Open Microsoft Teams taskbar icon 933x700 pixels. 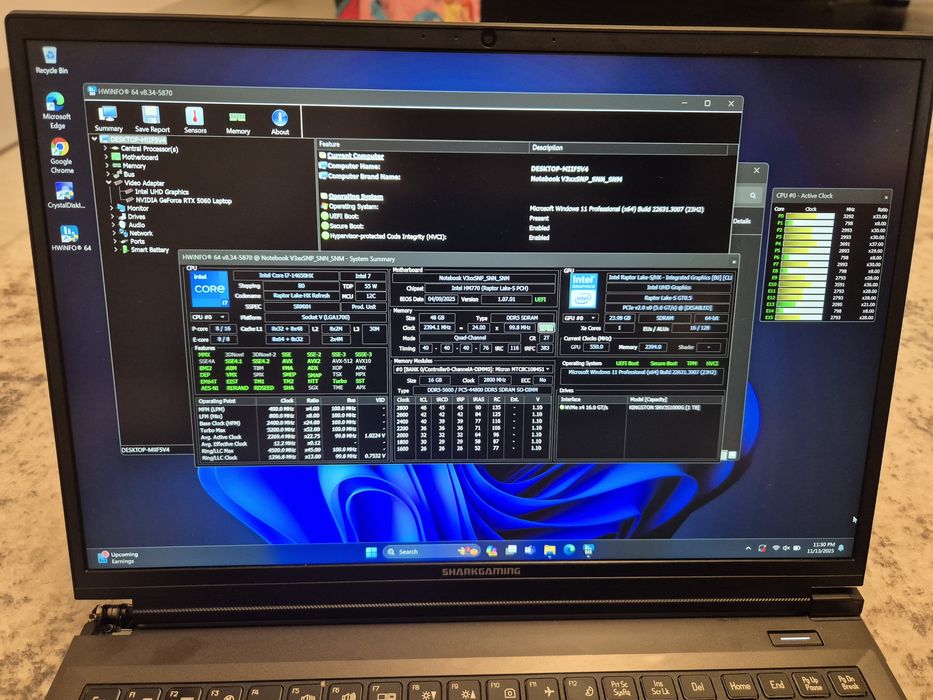[530, 550]
